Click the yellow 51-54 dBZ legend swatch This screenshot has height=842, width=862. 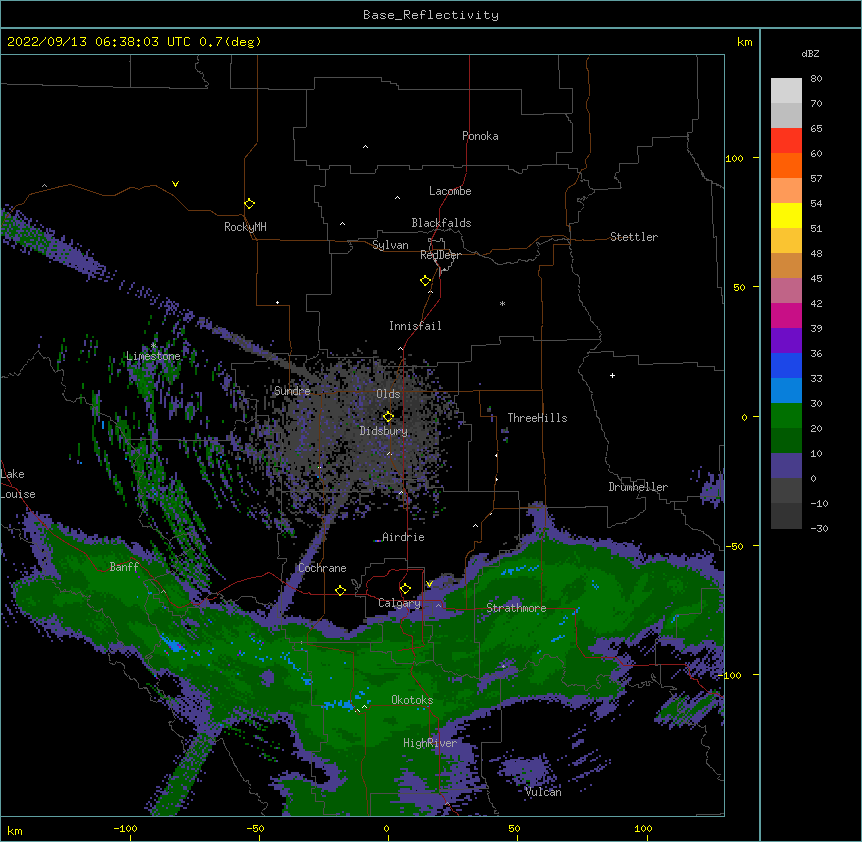786,215
